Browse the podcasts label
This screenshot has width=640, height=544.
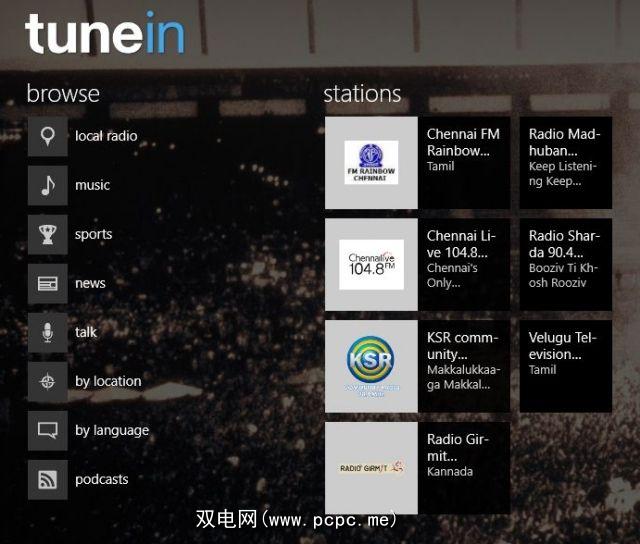(x=102, y=480)
